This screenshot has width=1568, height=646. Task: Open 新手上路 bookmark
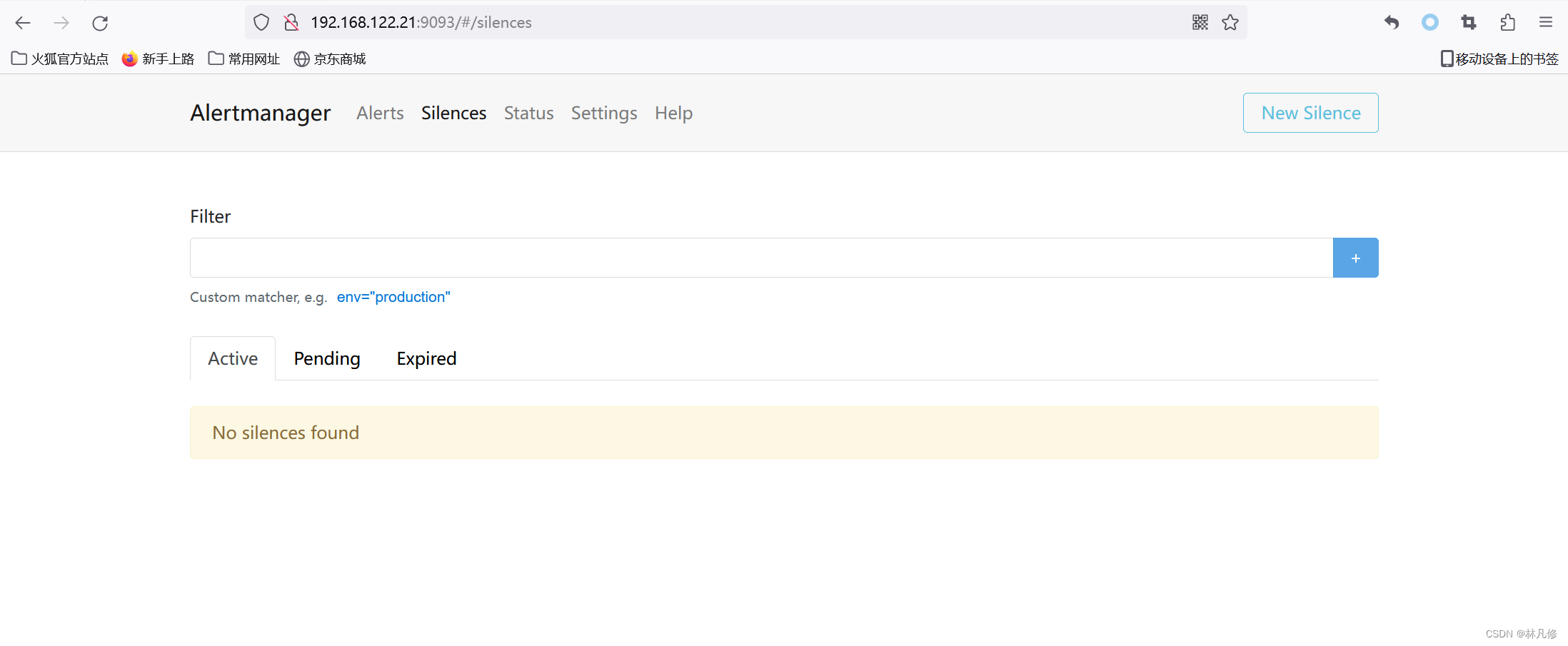click(x=158, y=59)
